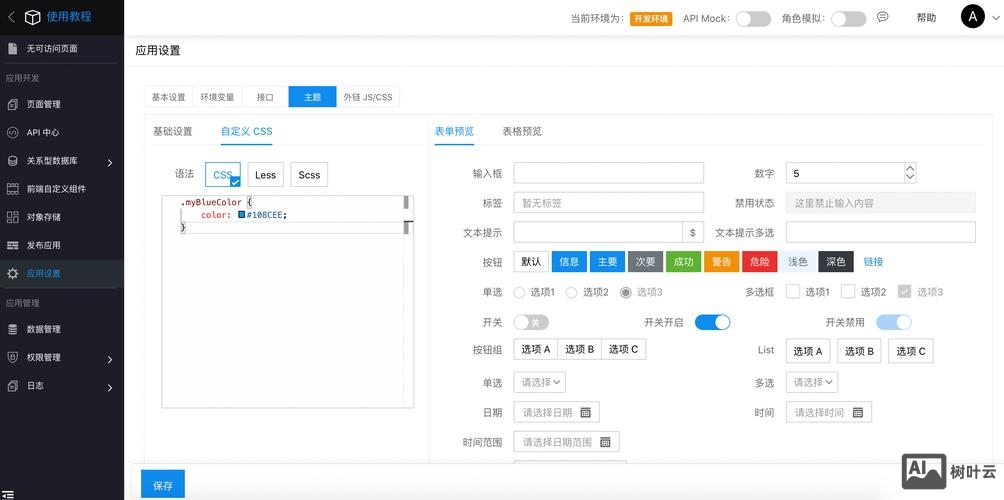This screenshot has width=1004, height=500.
Task: Toggle the 角色模拟 switch
Action: coord(848,19)
